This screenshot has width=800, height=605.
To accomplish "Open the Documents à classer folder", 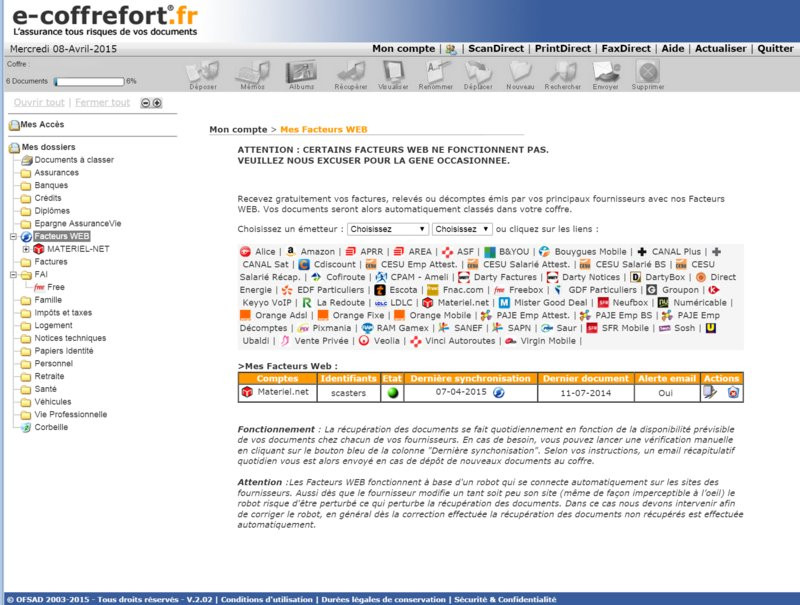I will pos(74,160).
